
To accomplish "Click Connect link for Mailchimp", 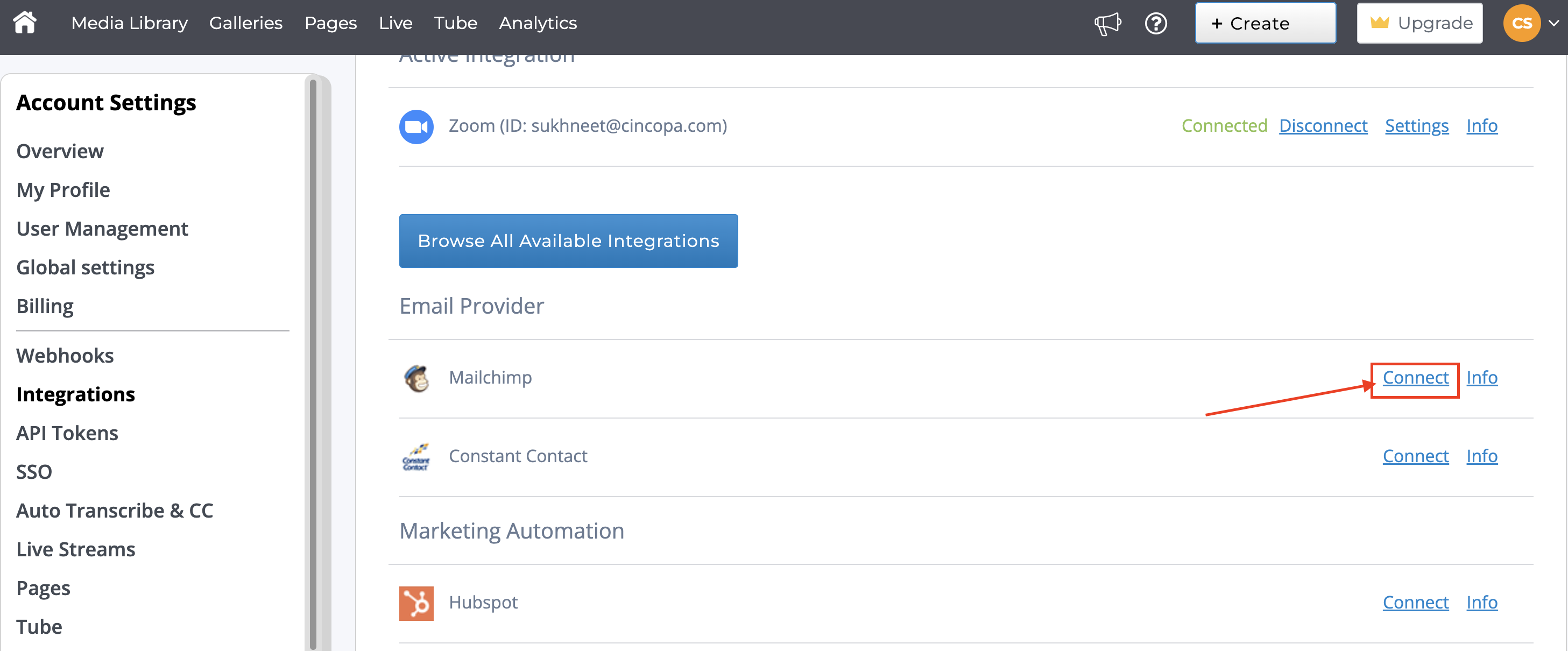I will pyautogui.click(x=1415, y=378).
